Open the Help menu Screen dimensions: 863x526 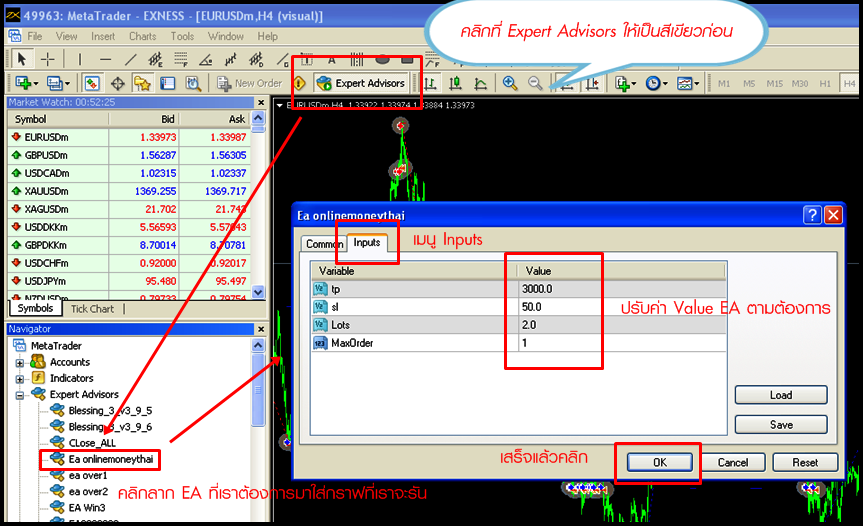pyautogui.click(x=267, y=36)
